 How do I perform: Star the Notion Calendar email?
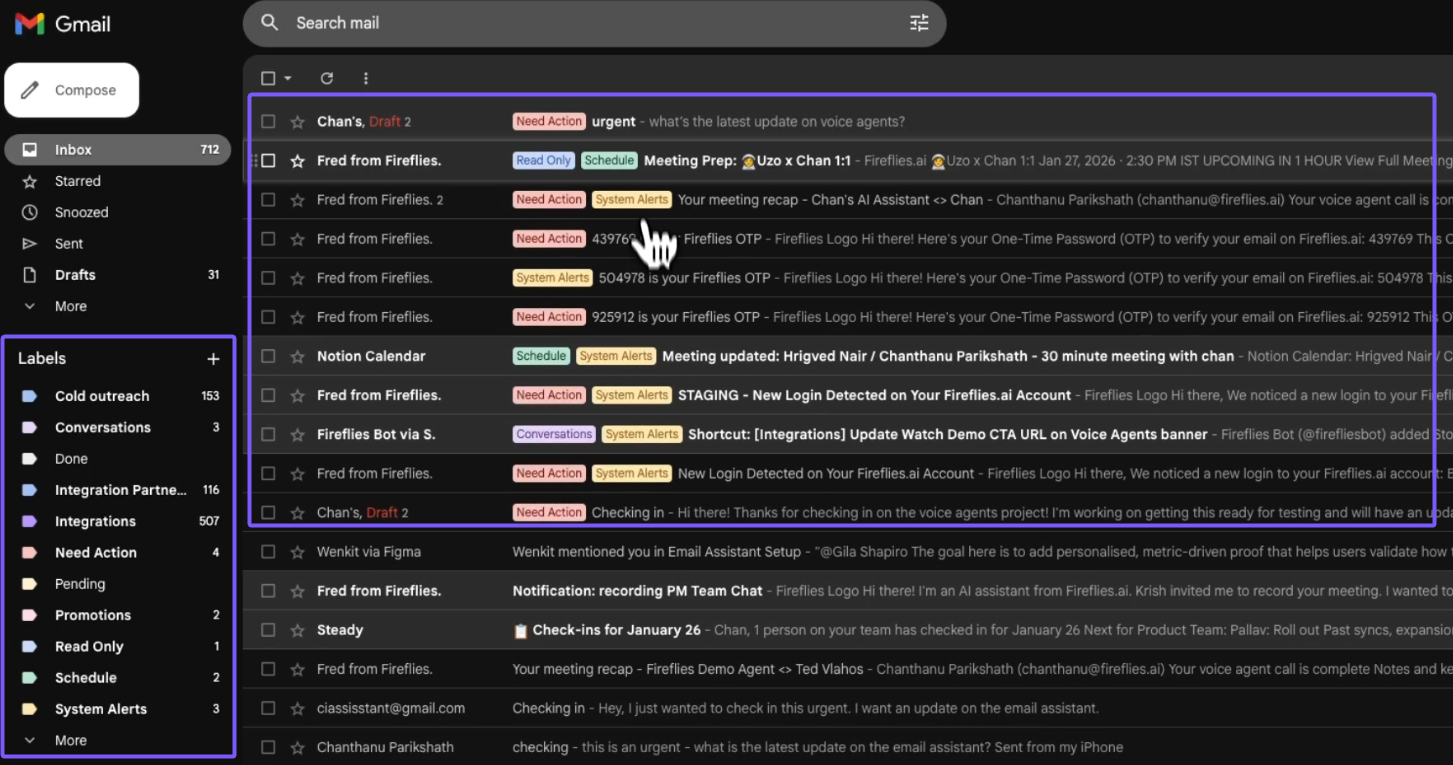coord(297,356)
